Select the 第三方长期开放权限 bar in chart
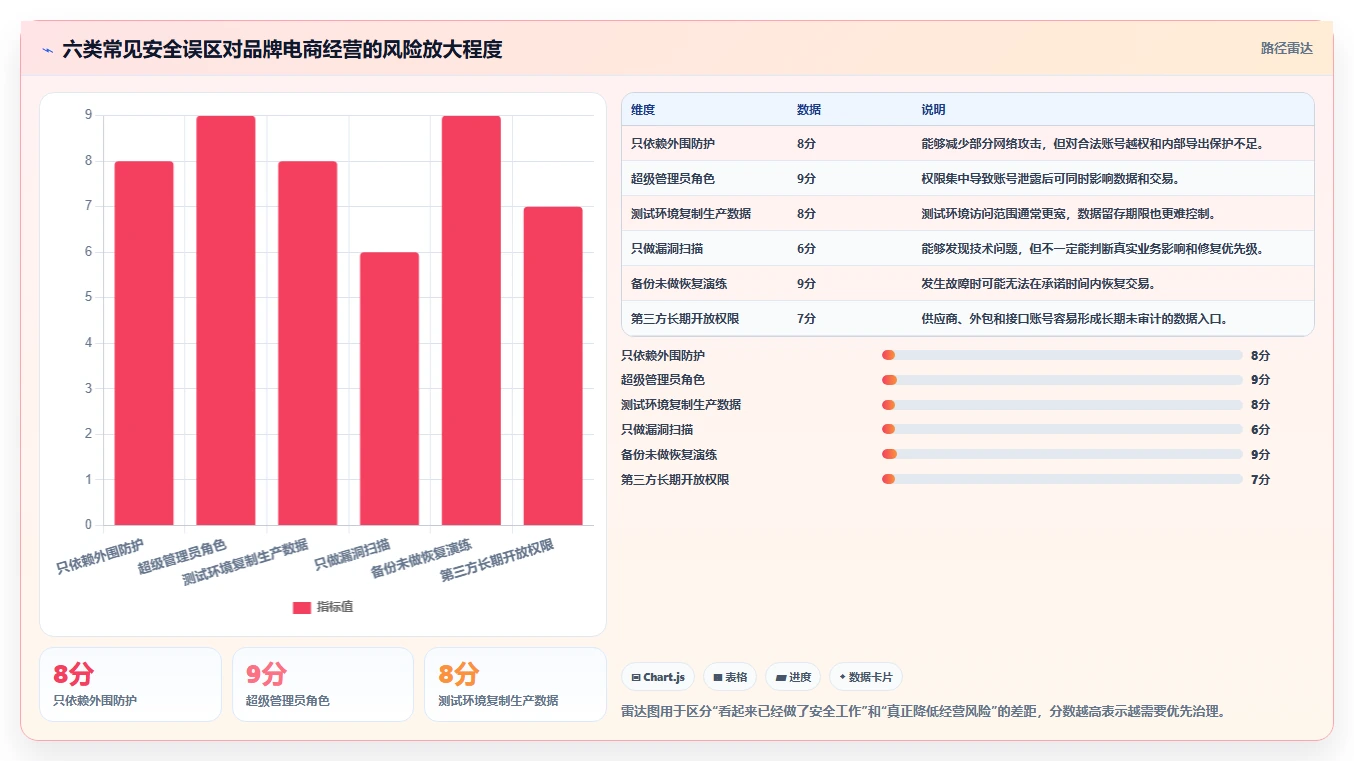Screen dimensions: 1354x761 click(x=553, y=366)
